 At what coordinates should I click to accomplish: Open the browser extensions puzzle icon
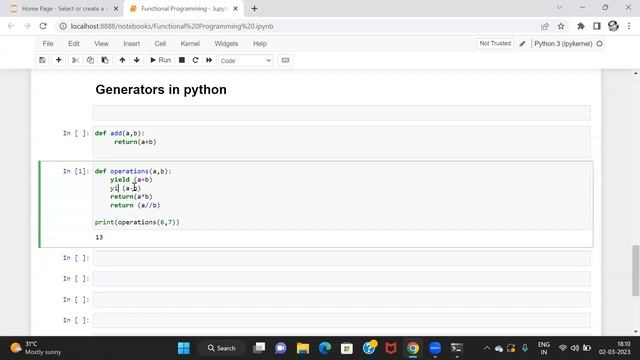(580, 26)
